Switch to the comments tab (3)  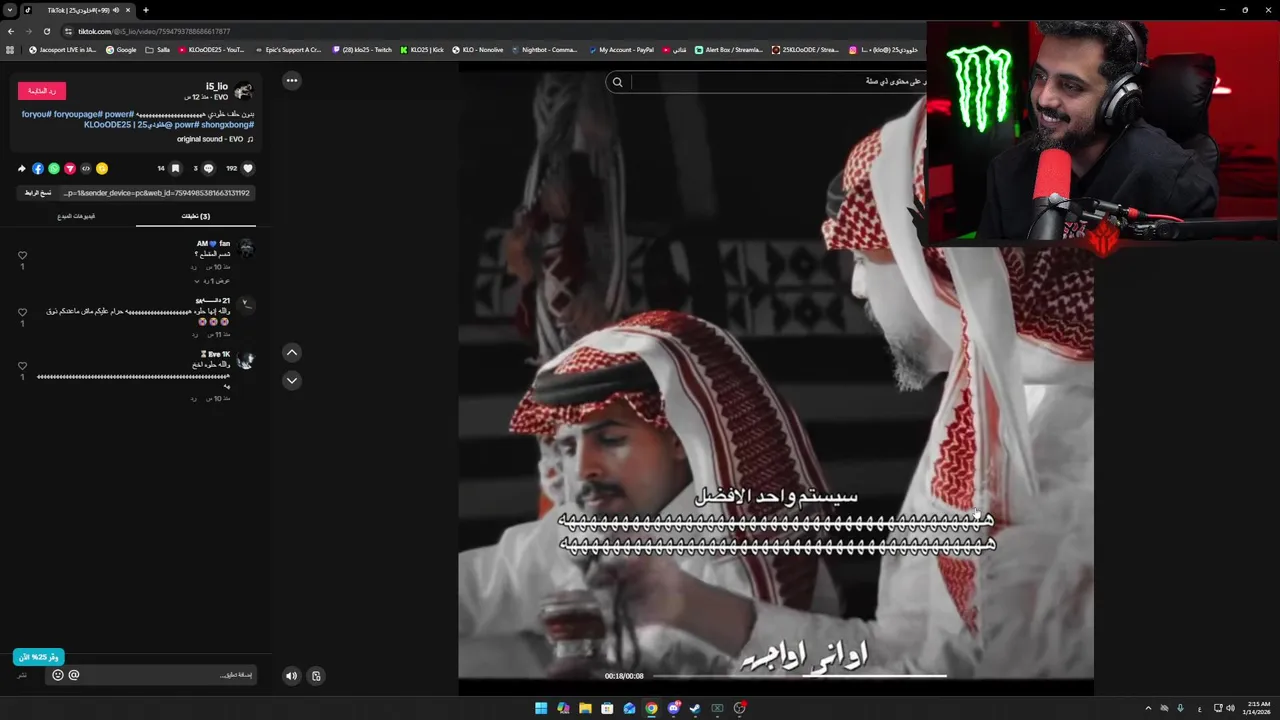(196, 216)
